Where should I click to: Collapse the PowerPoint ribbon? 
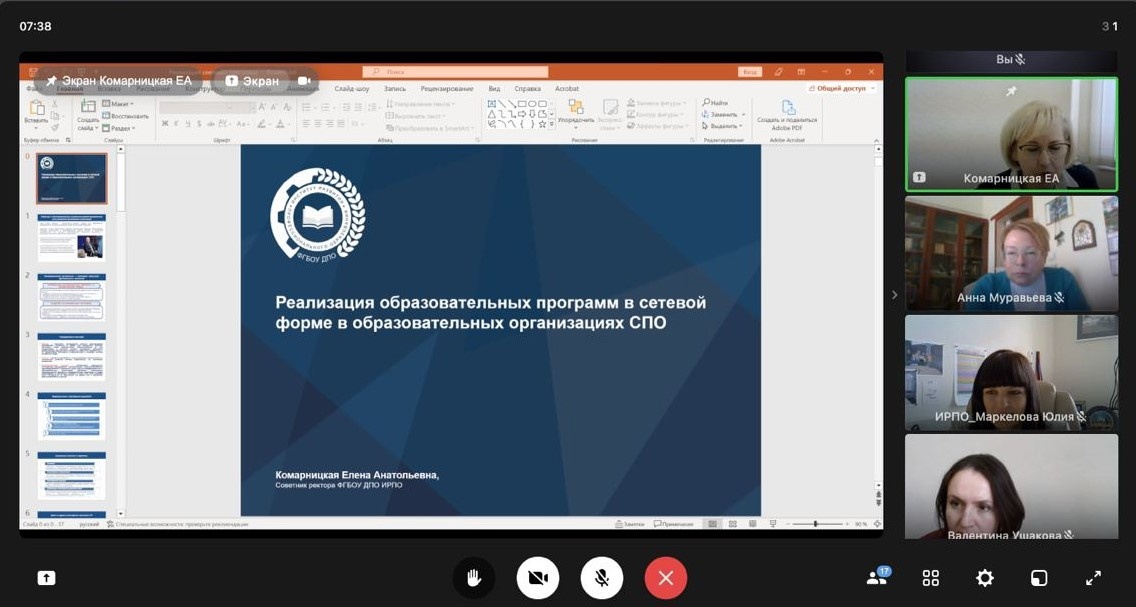876,140
